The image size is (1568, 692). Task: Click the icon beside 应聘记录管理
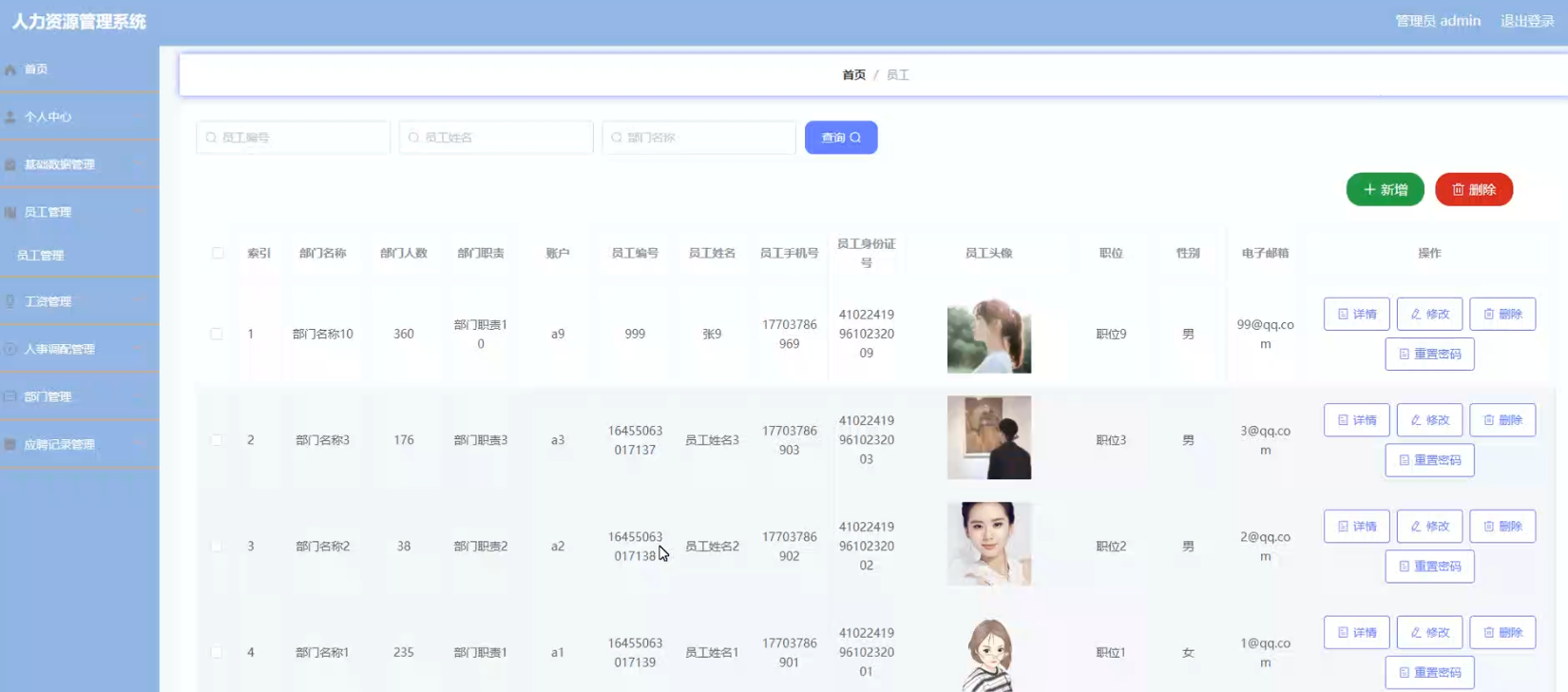tap(10, 444)
